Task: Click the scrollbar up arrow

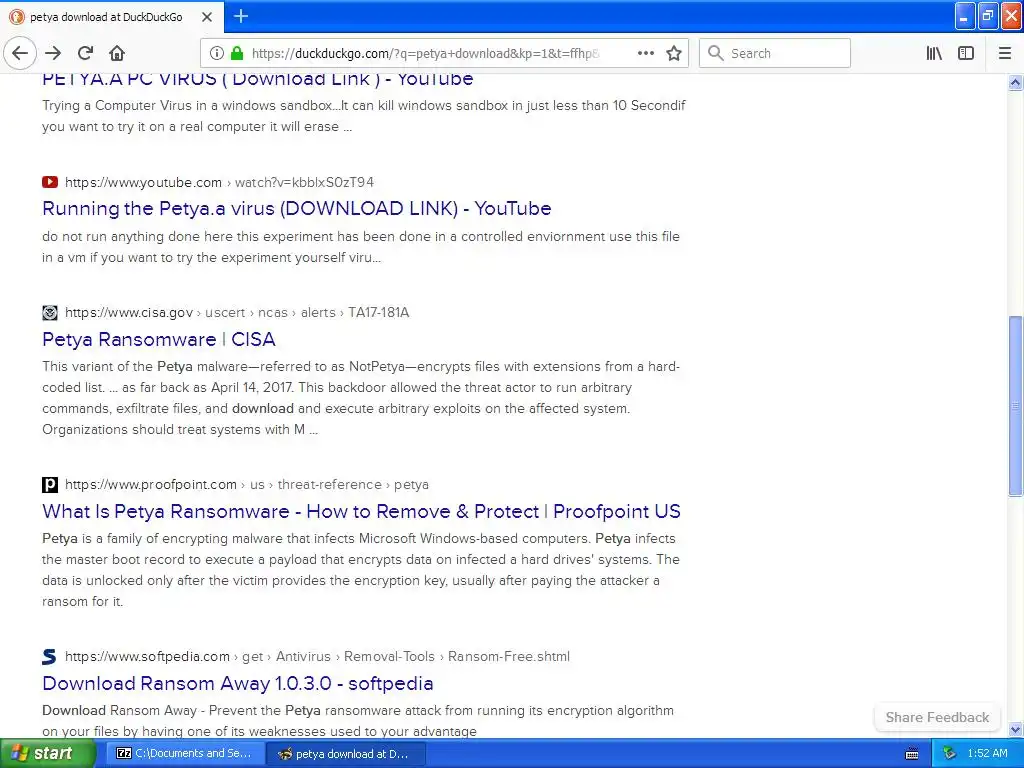Action: [1015, 82]
